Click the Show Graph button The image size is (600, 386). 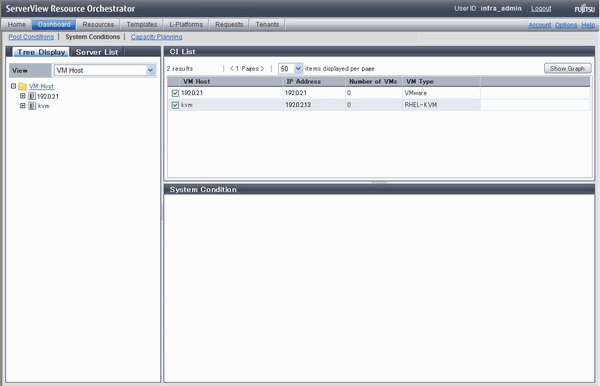(567, 68)
